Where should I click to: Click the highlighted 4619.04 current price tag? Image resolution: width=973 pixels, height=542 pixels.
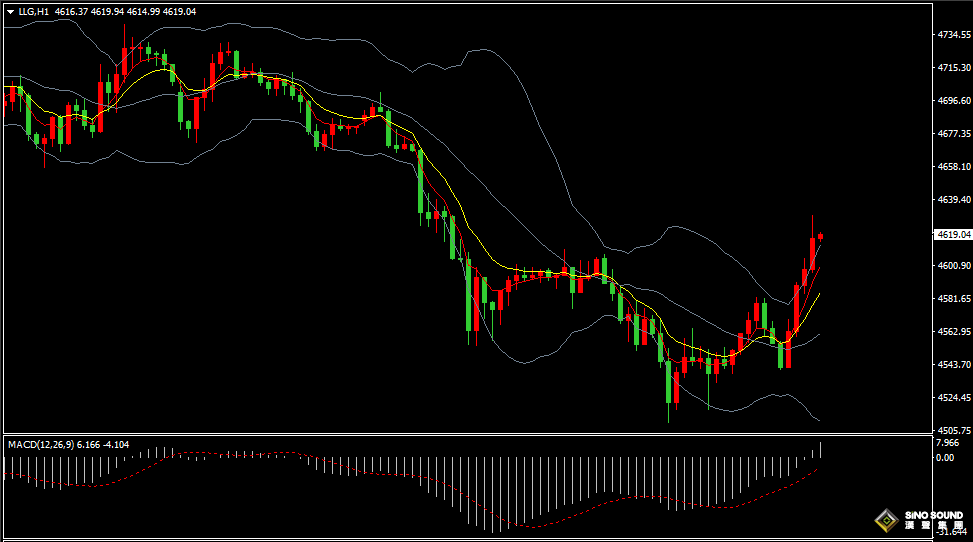952,234
